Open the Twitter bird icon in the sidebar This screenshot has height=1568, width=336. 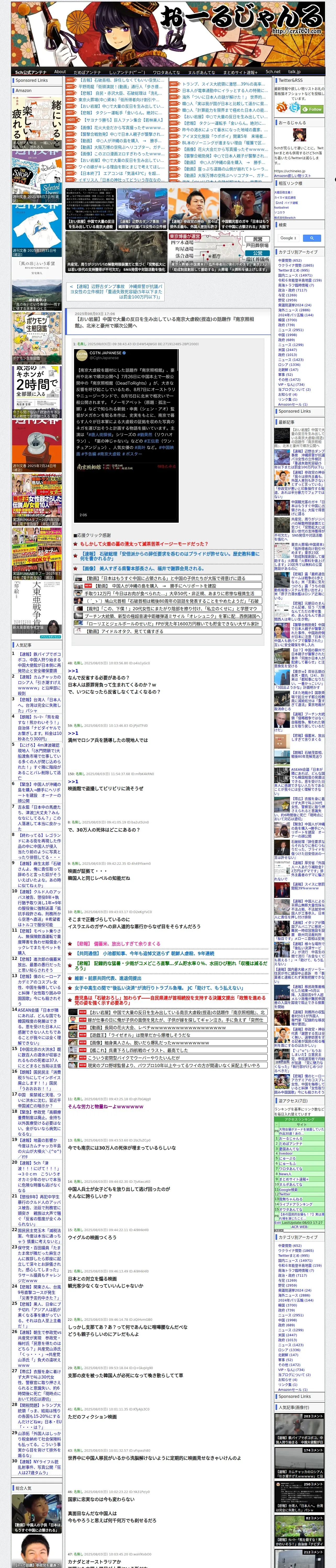[x=295, y=107]
